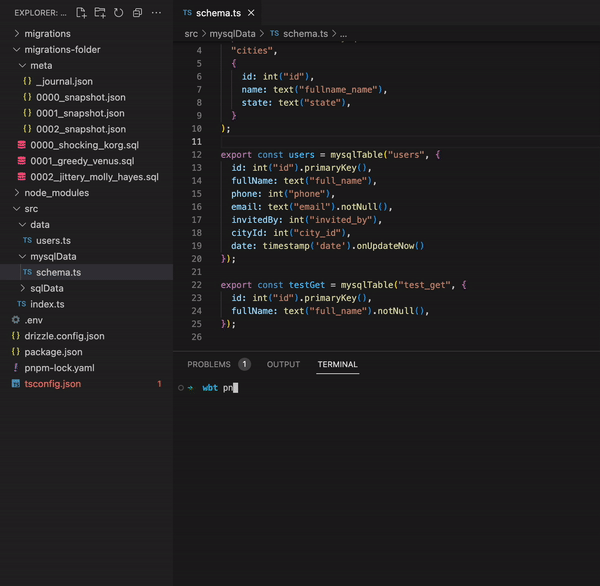Open tsconfig.json with the error
This screenshot has width=600, height=586.
point(52,384)
